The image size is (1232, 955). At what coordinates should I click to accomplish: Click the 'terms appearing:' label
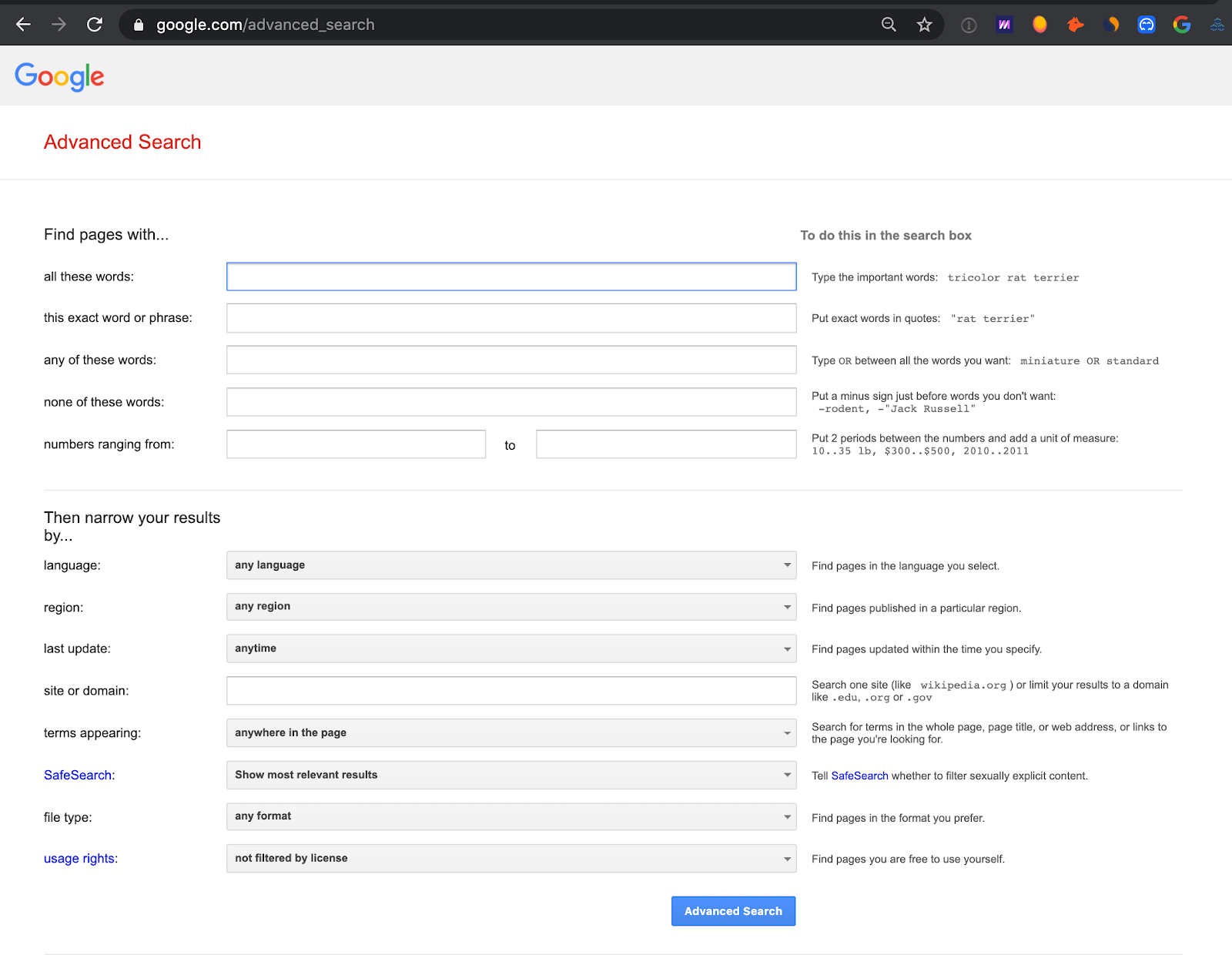point(92,733)
